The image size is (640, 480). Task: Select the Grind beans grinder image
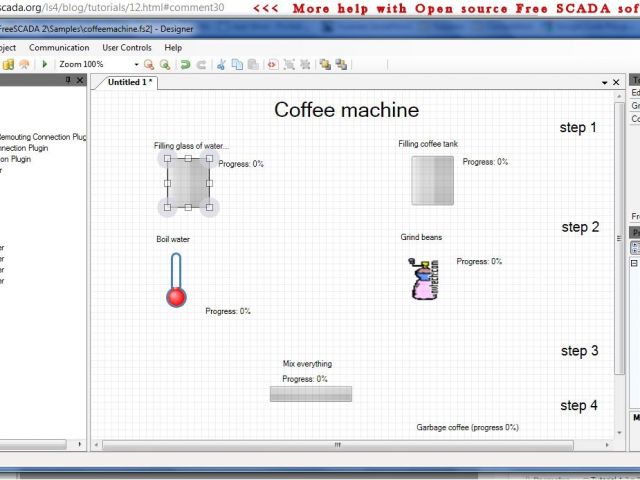click(423, 278)
